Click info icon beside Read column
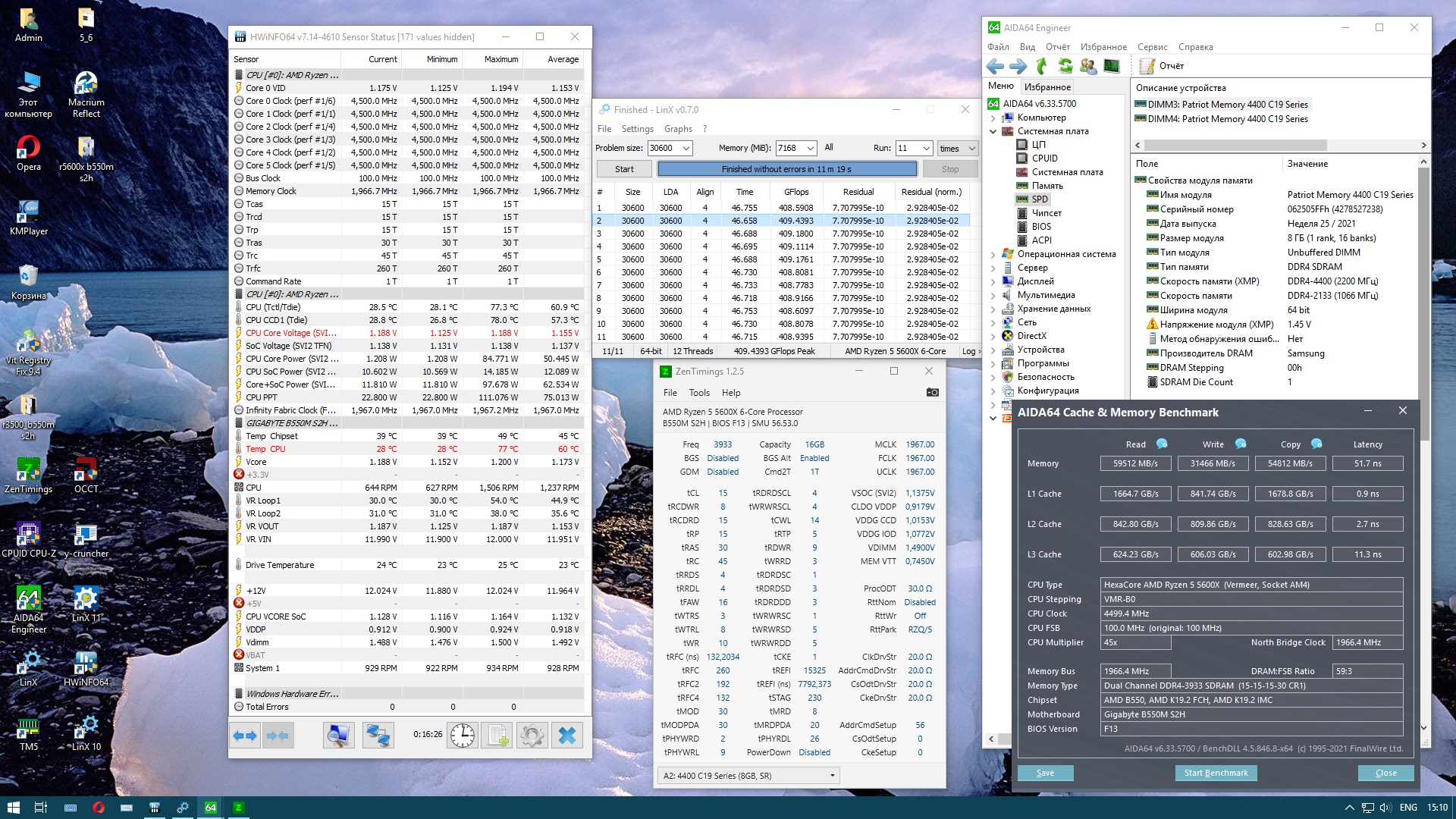Image resolution: width=1456 pixels, height=819 pixels. click(1161, 444)
